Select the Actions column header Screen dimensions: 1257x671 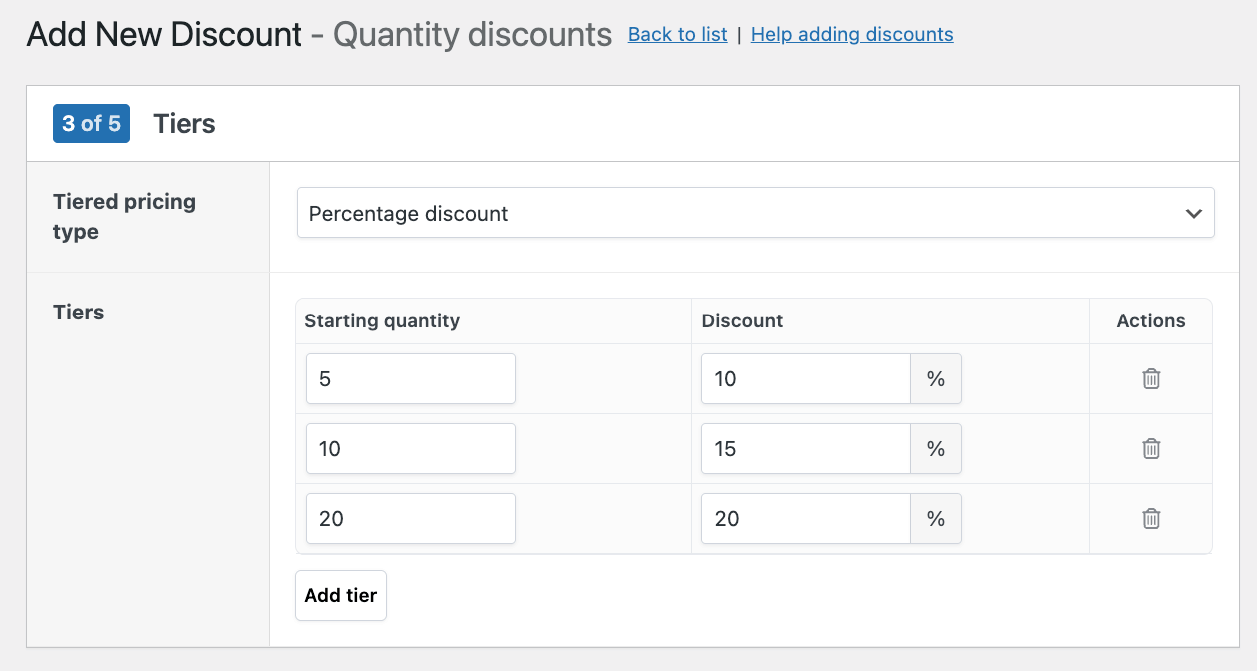(x=1150, y=320)
